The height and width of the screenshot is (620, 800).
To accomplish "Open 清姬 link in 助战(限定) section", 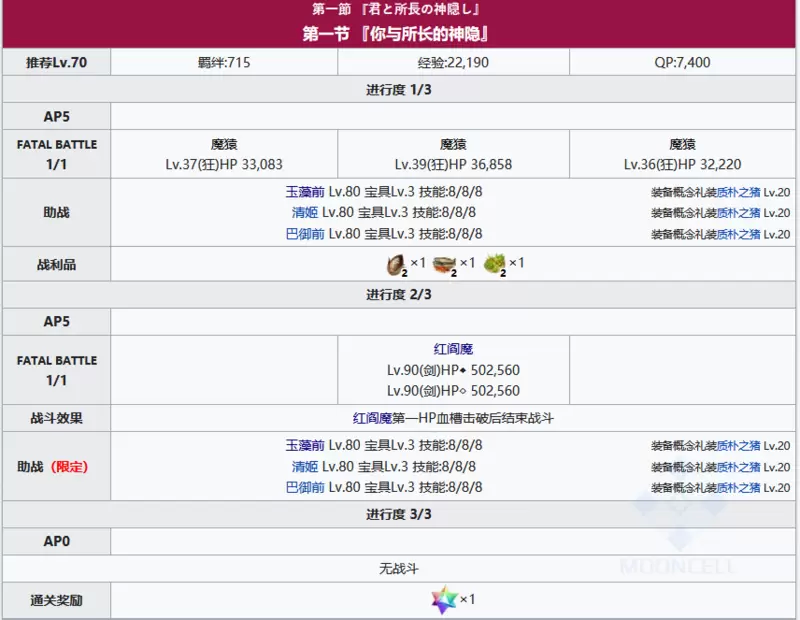I will click(x=305, y=466).
